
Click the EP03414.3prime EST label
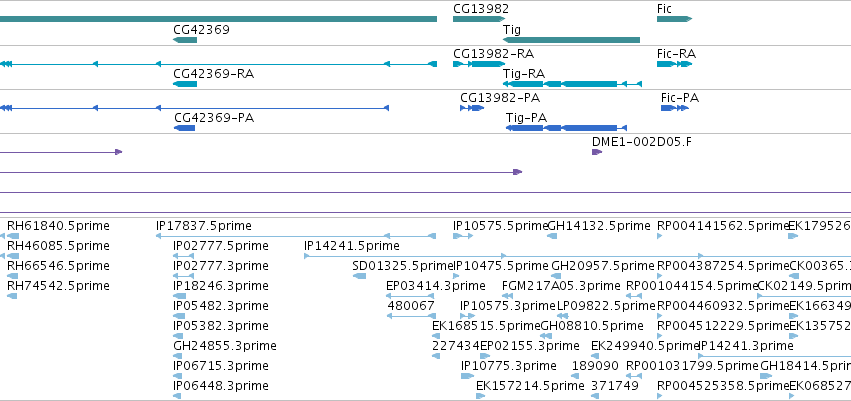pyautogui.click(x=436, y=285)
